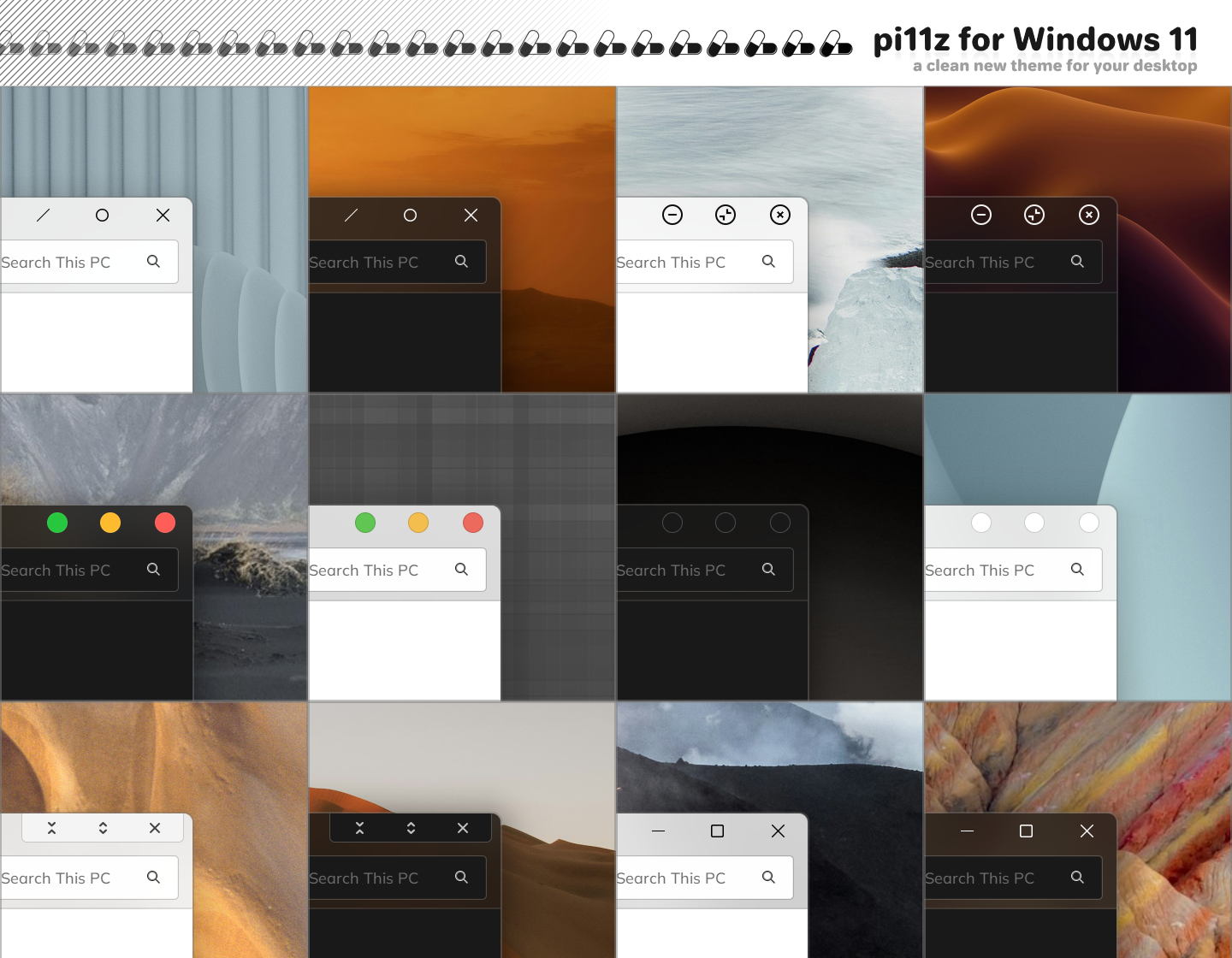Click magnifier icon in icy sea tile search box
The image size is (1232, 958).
tap(768, 262)
